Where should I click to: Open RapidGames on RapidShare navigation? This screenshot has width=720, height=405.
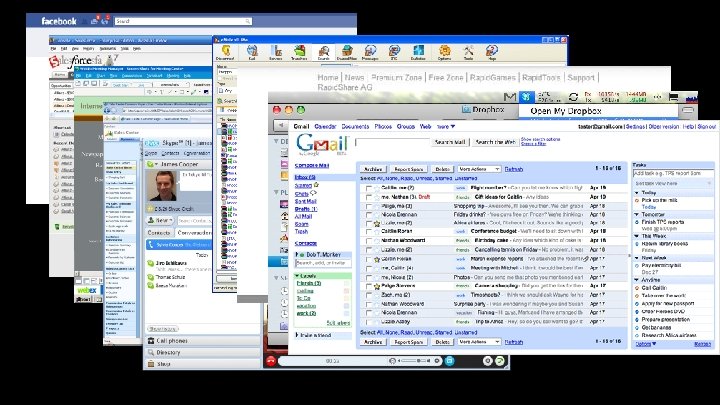[493, 78]
